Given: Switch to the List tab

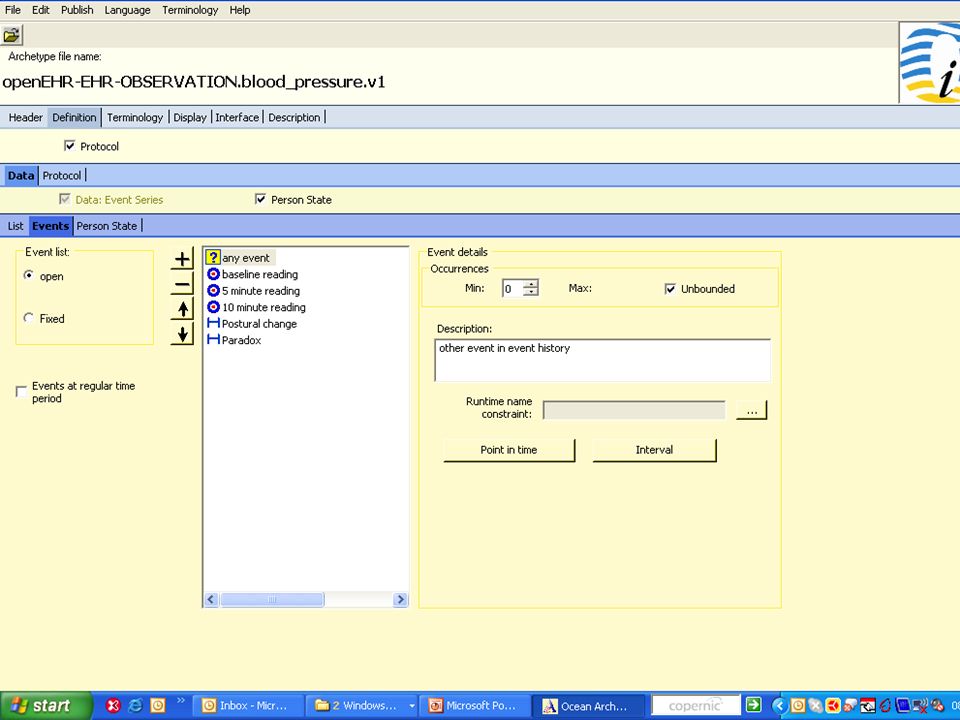Looking at the screenshot, I should [15, 225].
